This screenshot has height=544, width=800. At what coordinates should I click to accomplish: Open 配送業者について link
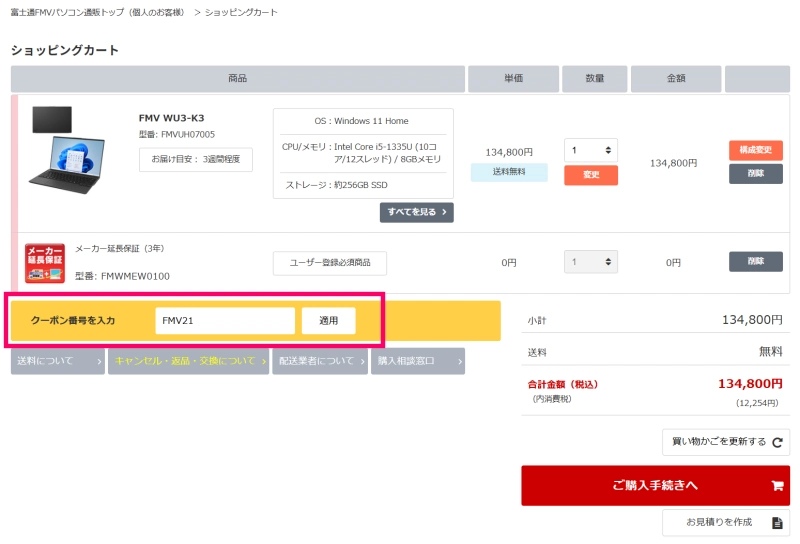click(320, 361)
